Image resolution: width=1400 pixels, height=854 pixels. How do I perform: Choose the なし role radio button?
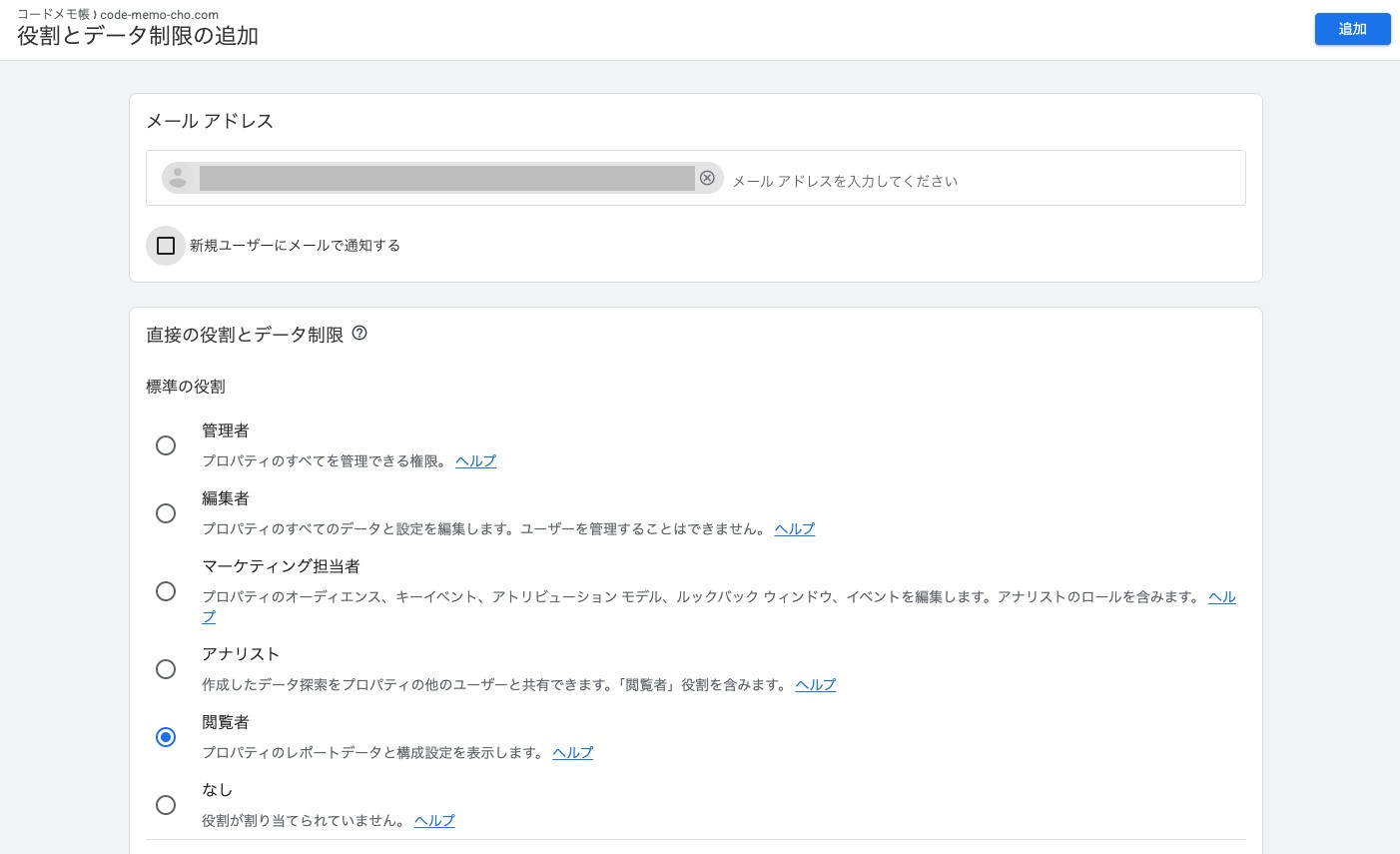coord(166,805)
